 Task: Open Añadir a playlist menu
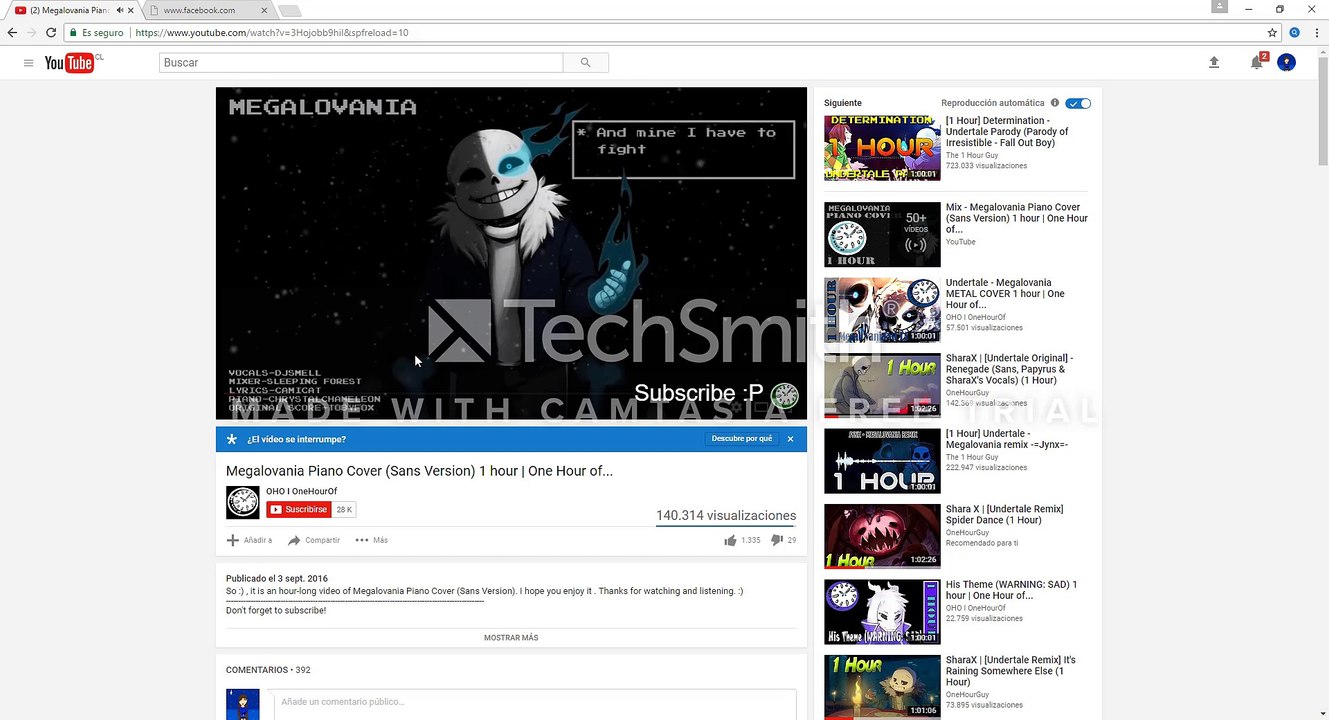tap(249, 541)
